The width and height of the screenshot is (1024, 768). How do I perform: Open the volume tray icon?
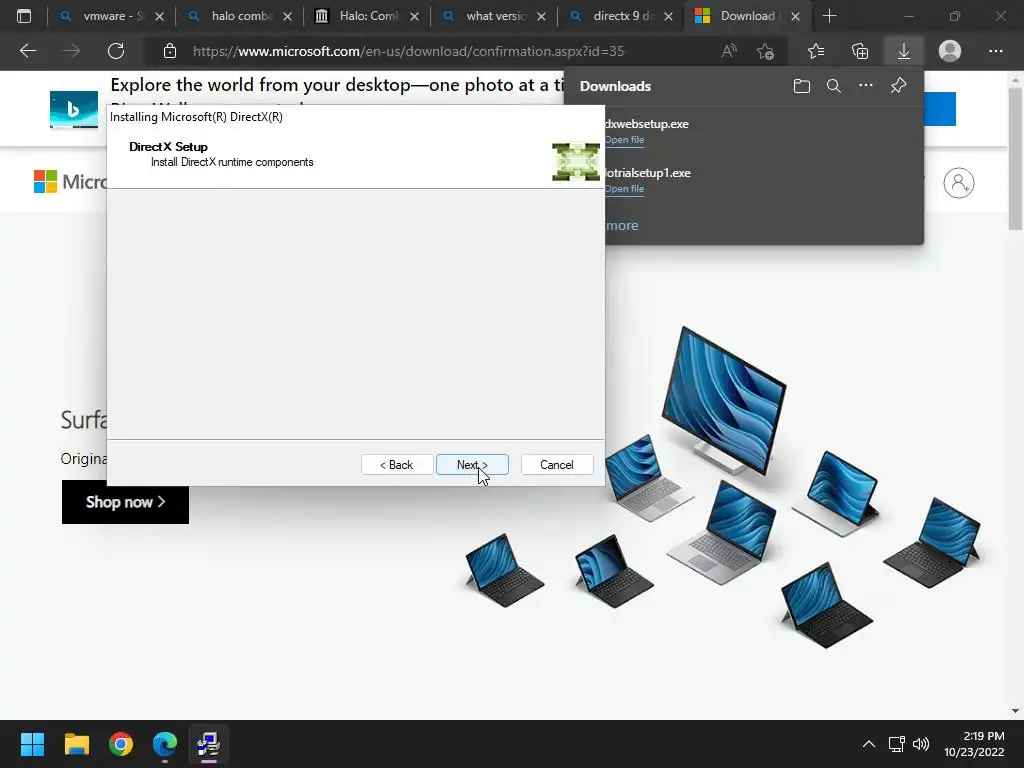tap(921, 744)
